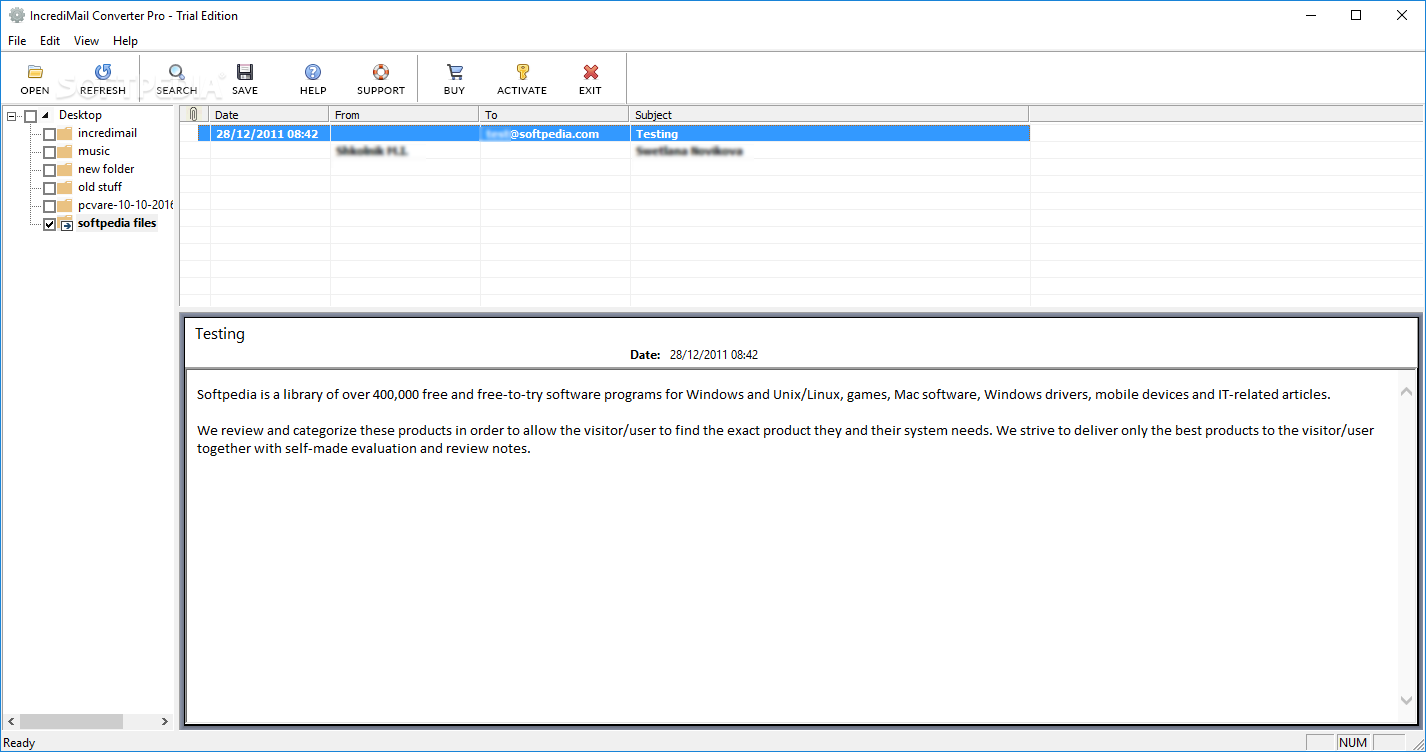
Task: Open the Help menu
Action: click(x=125, y=41)
